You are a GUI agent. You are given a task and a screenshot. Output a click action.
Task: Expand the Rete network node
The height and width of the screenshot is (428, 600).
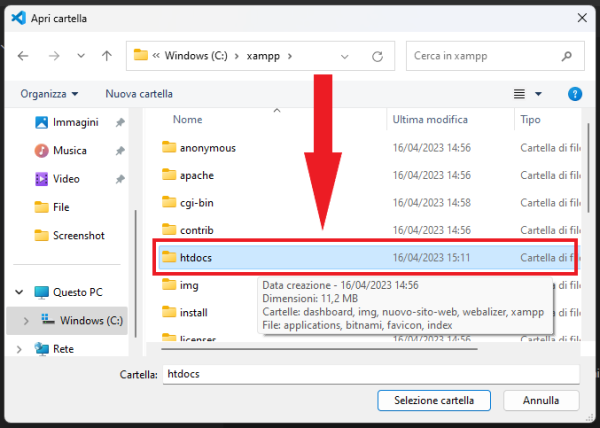19,349
